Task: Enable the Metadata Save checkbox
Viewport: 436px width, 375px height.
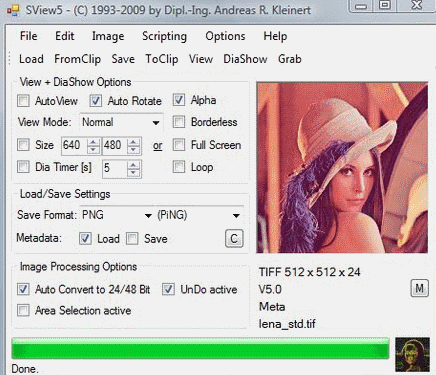Action: 132,239
